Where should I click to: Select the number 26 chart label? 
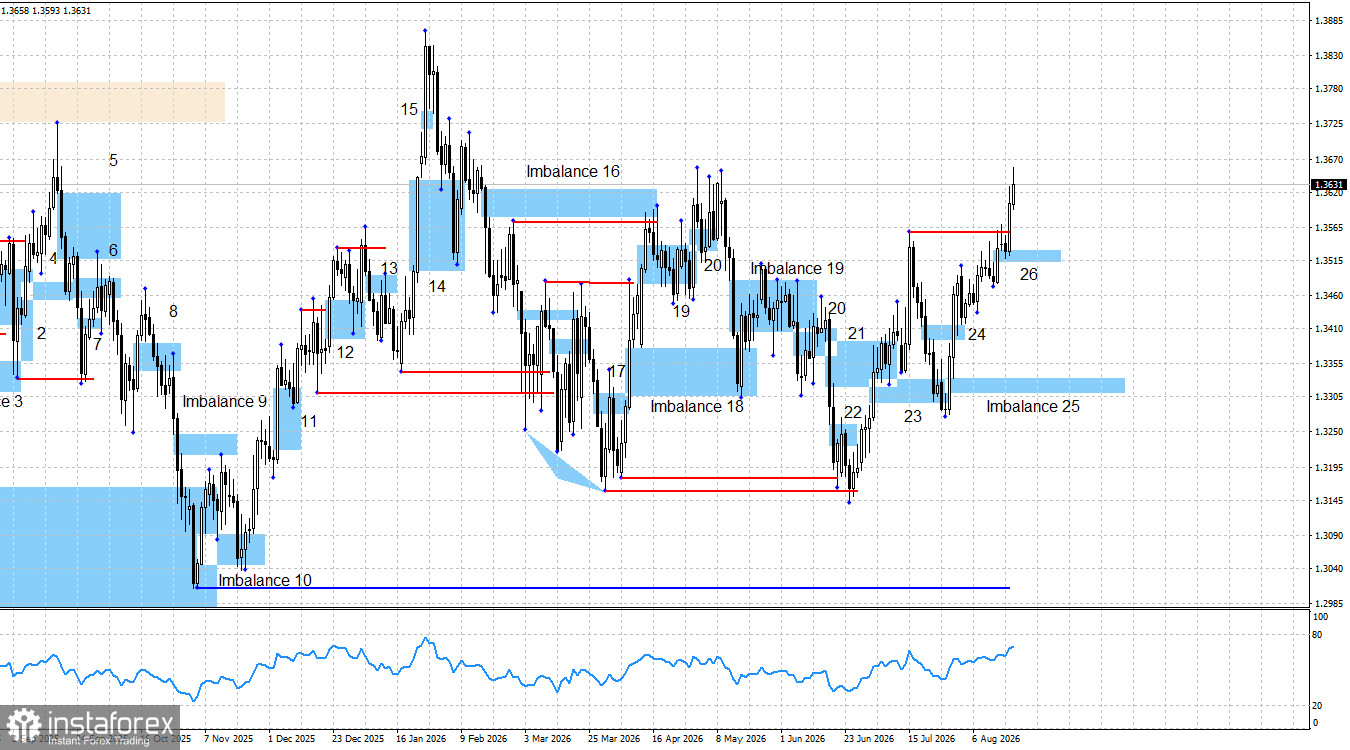coord(1028,274)
